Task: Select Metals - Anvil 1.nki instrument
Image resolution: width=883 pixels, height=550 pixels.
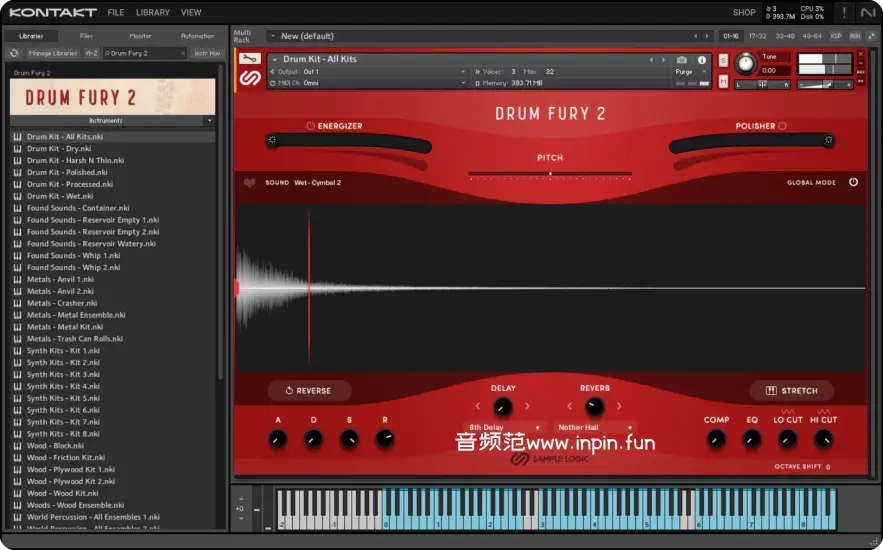Action: (x=60, y=279)
